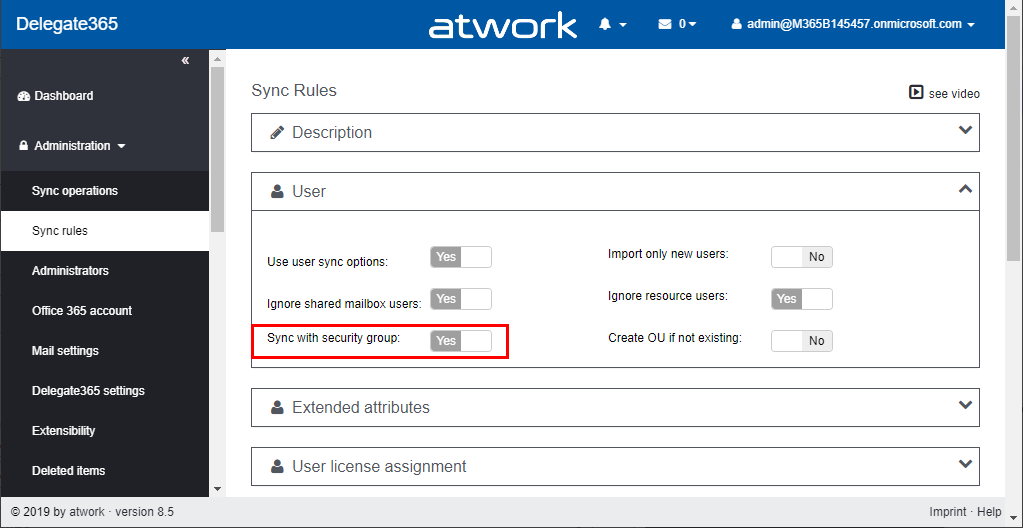Click the Extended attributes person icon
The image size is (1023, 528).
(277, 407)
